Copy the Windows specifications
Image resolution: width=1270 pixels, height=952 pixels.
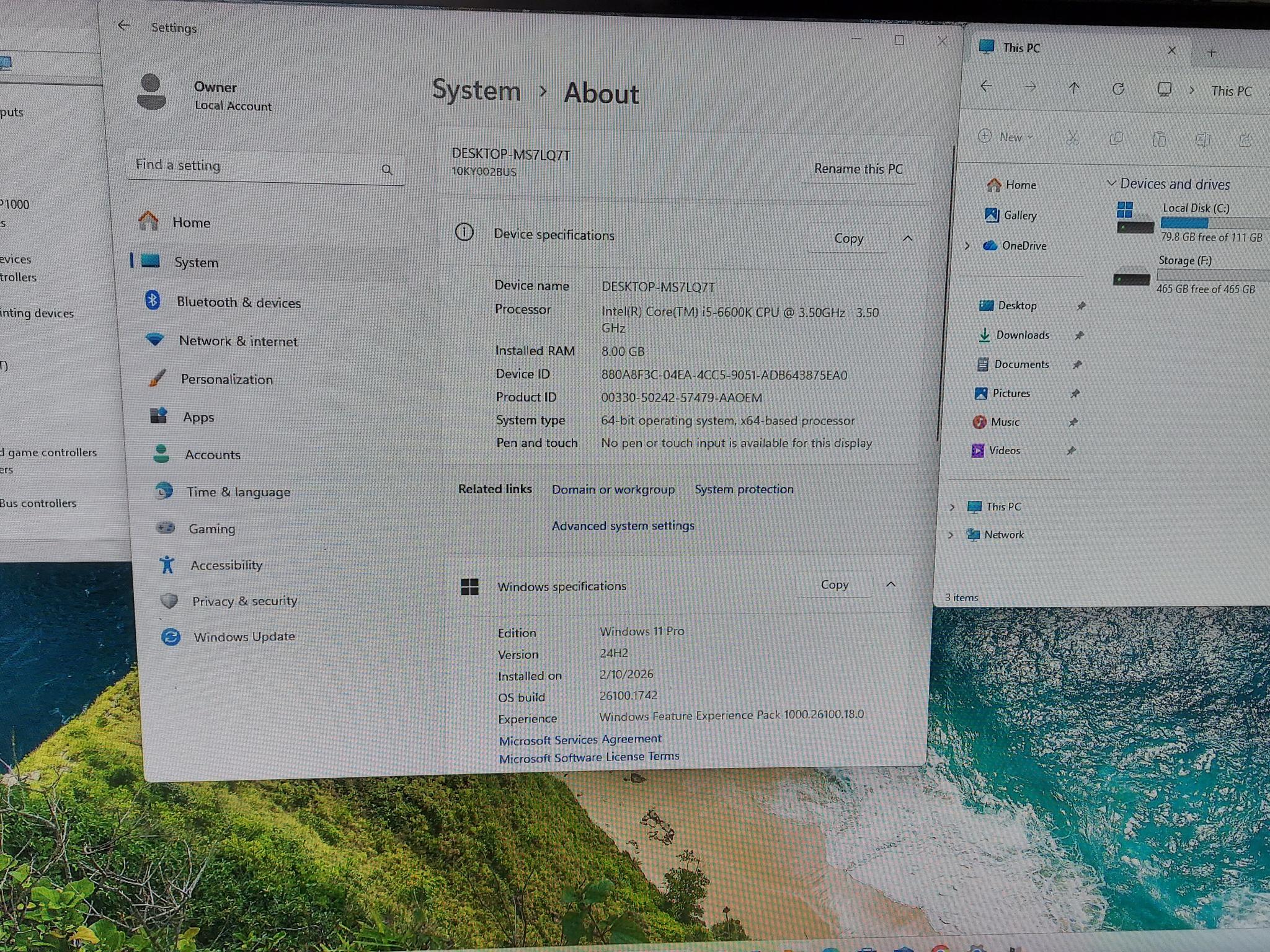(x=834, y=584)
